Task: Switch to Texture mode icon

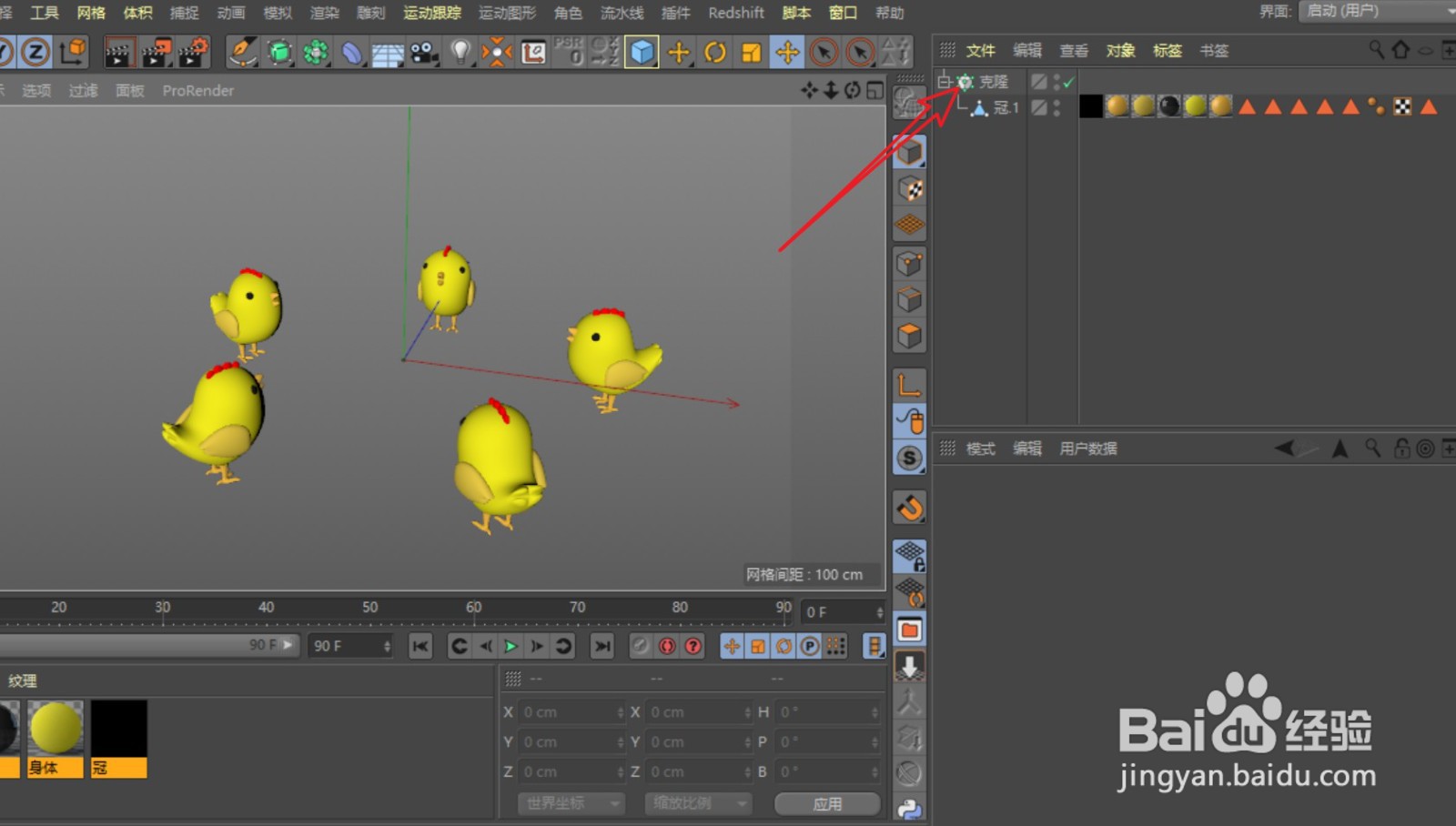Action: pyautogui.click(x=910, y=189)
